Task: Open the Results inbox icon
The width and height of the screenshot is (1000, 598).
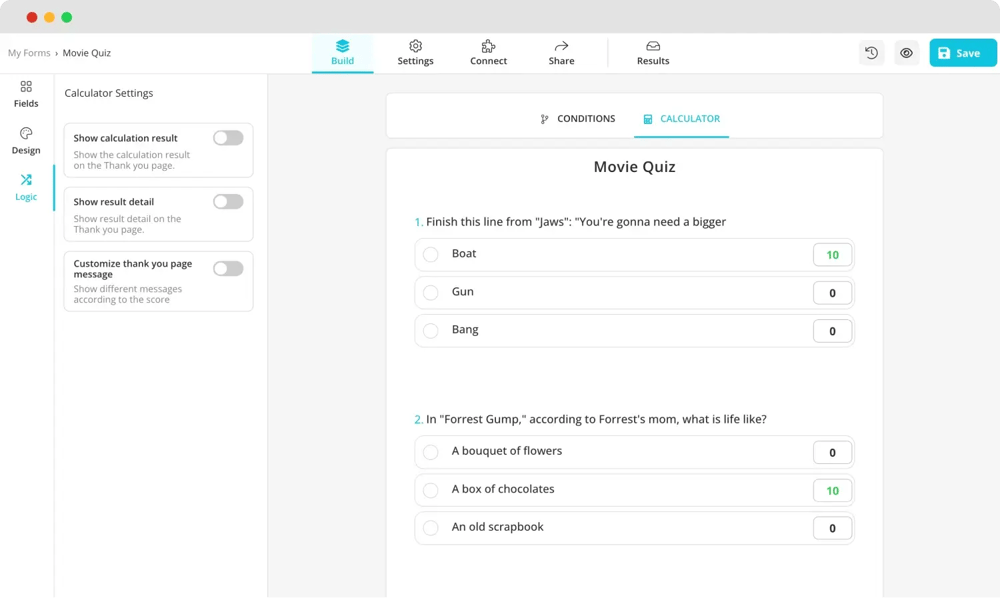Action: coord(653,46)
